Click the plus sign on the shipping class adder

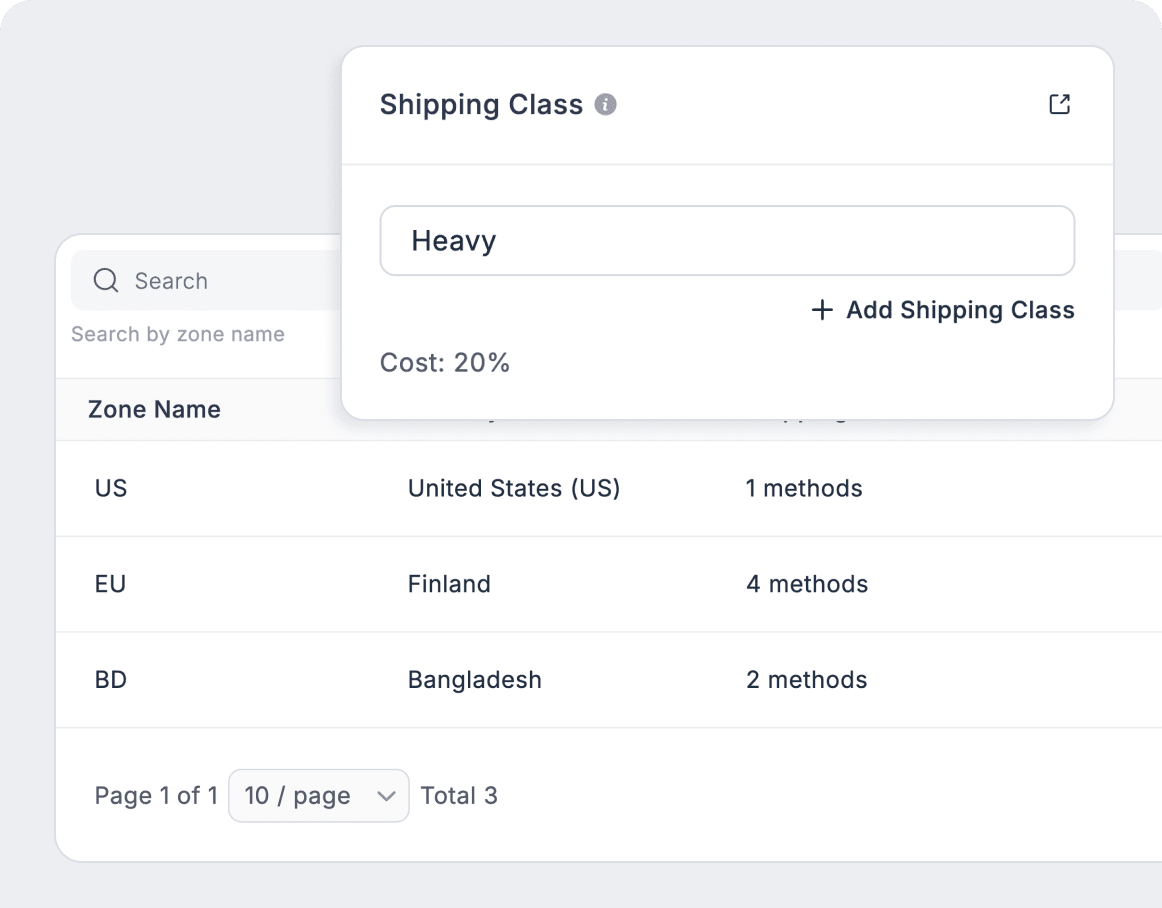820,310
